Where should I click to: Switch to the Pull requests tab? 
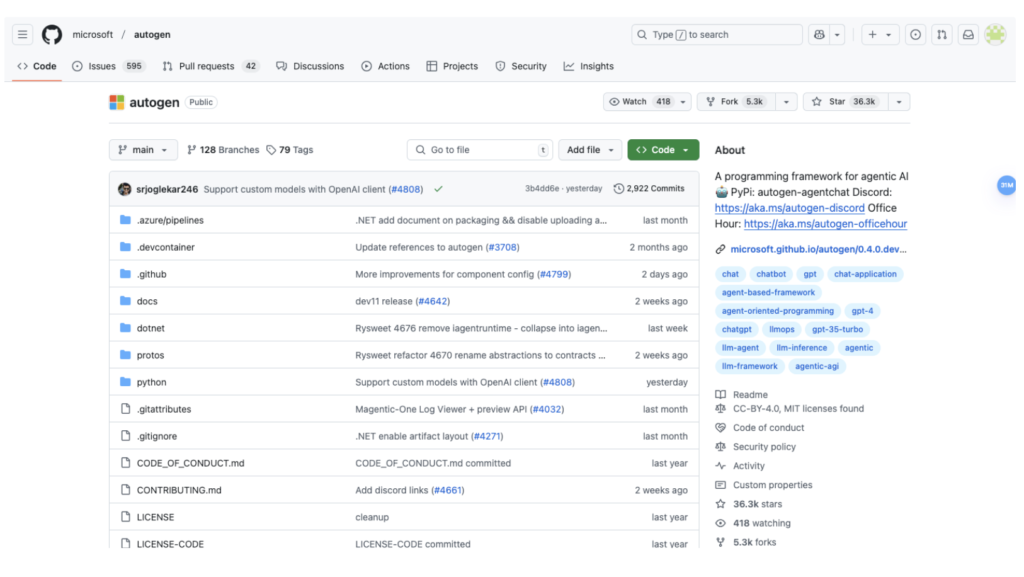coord(210,66)
